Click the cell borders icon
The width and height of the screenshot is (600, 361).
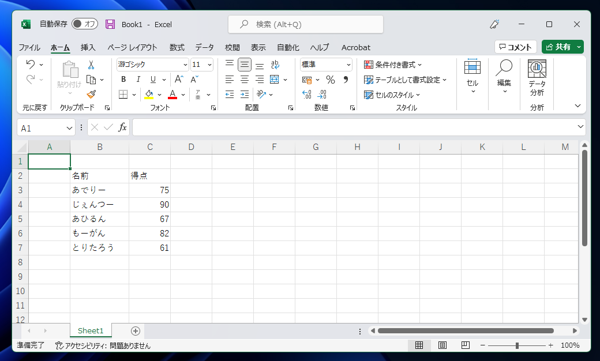123,94
